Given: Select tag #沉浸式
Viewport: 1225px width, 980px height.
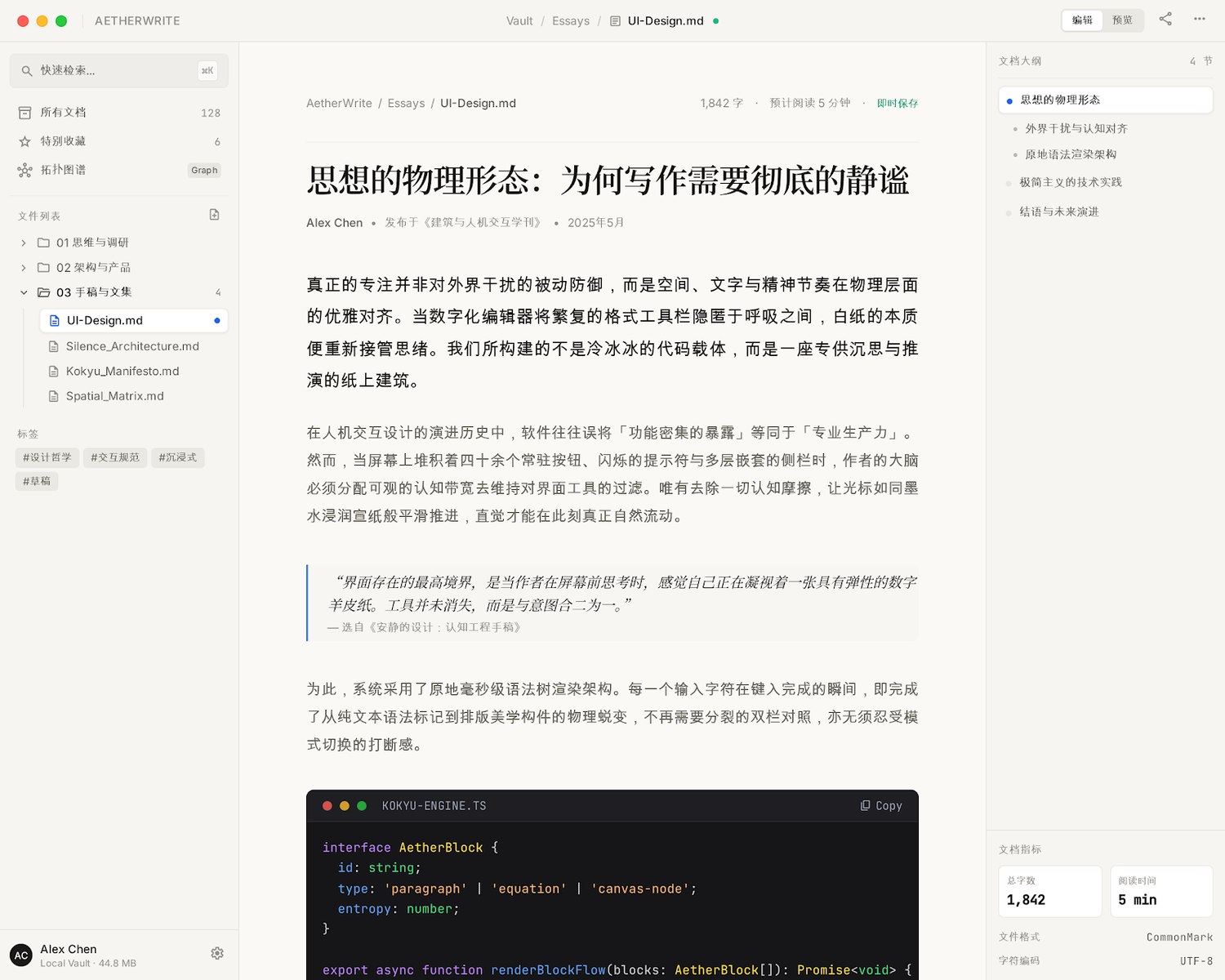Looking at the screenshot, I should [x=178, y=457].
